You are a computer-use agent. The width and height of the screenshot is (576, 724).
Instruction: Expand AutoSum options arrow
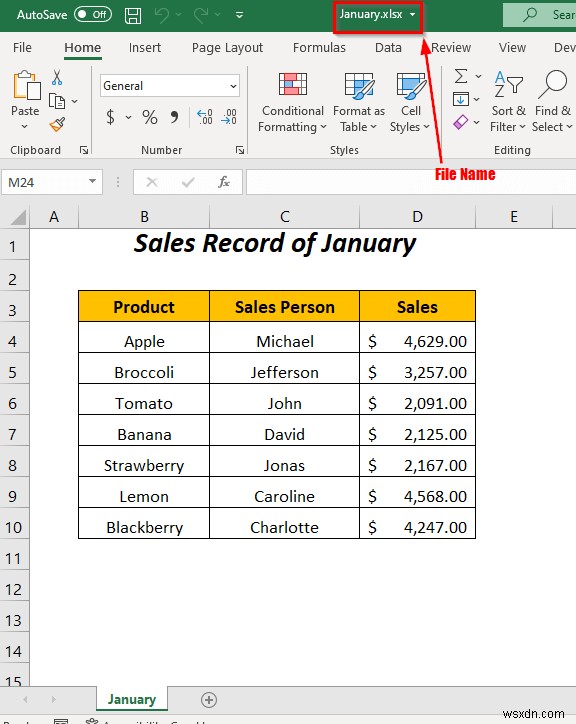point(479,77)
